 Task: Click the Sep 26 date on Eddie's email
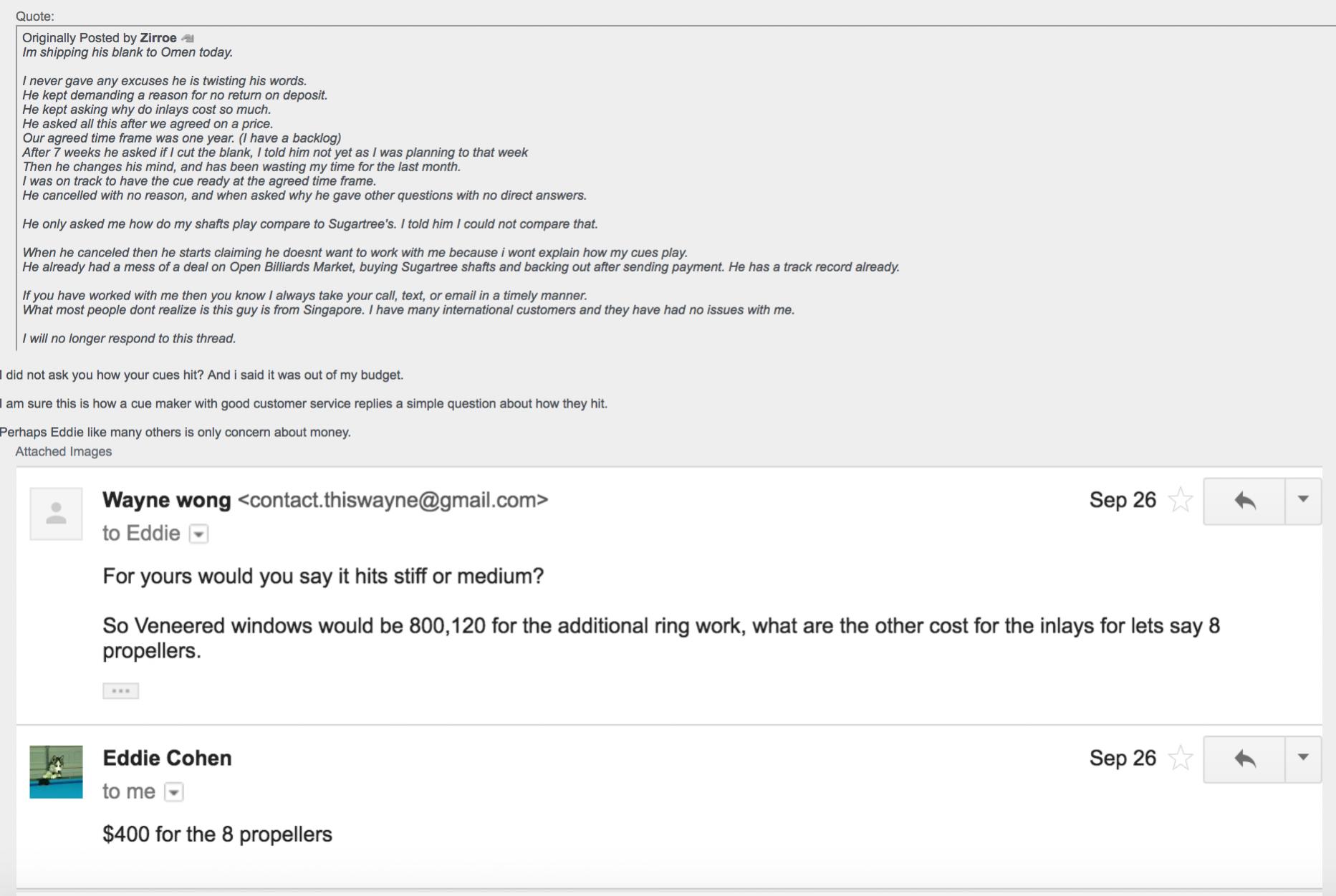coord(1123,758)
